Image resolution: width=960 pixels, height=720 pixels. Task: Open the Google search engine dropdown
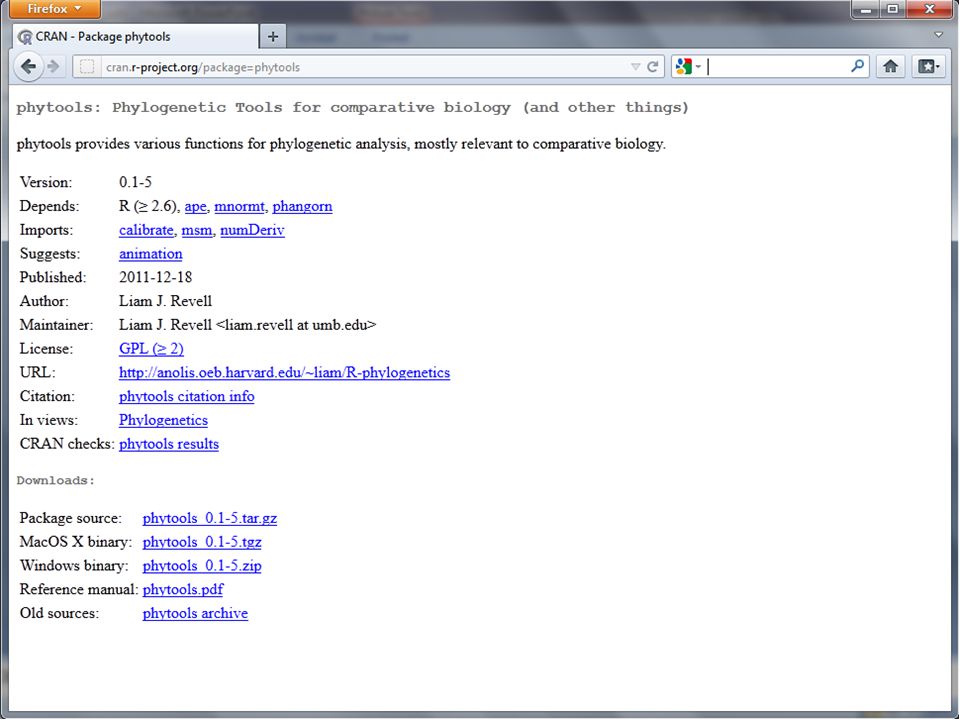(688, 66)
